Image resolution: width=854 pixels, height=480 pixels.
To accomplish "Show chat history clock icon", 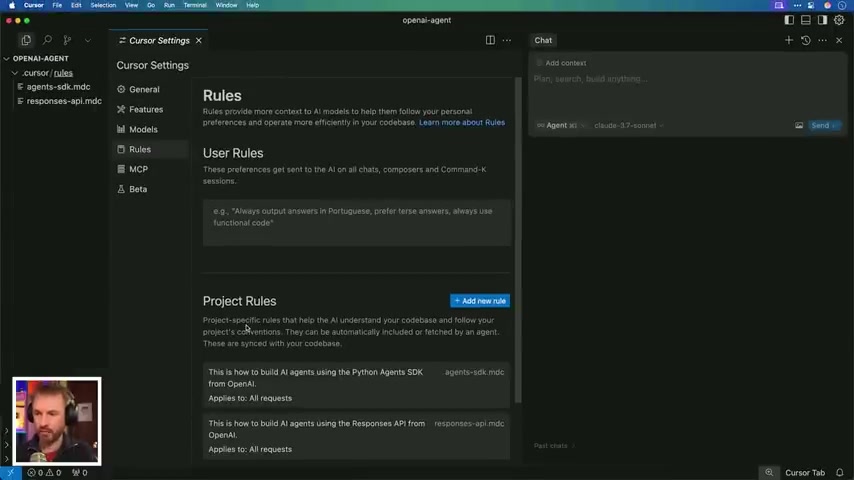I will [x=806, y=40].
